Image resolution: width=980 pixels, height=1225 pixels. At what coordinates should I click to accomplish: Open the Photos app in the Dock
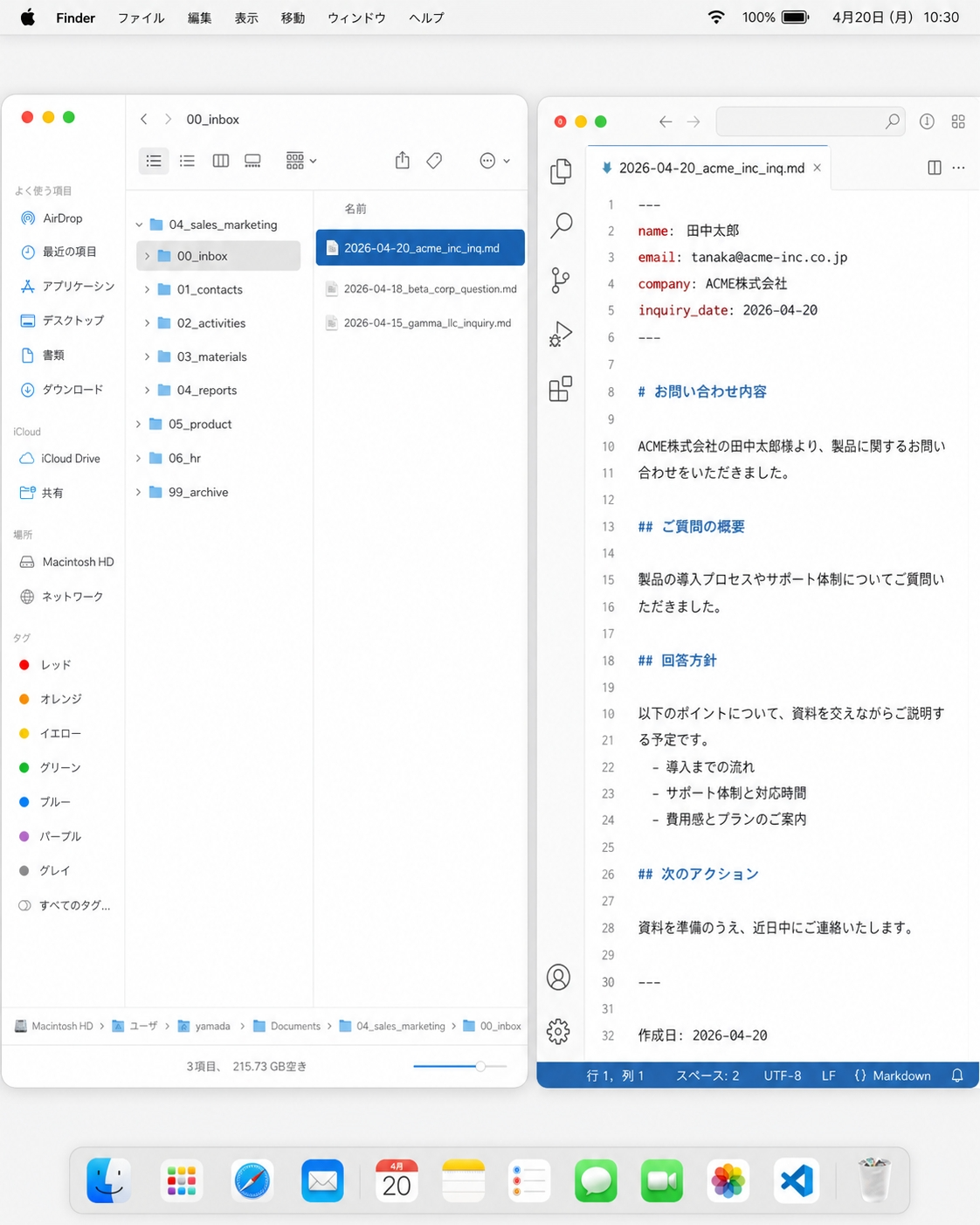pos(728,1180)
